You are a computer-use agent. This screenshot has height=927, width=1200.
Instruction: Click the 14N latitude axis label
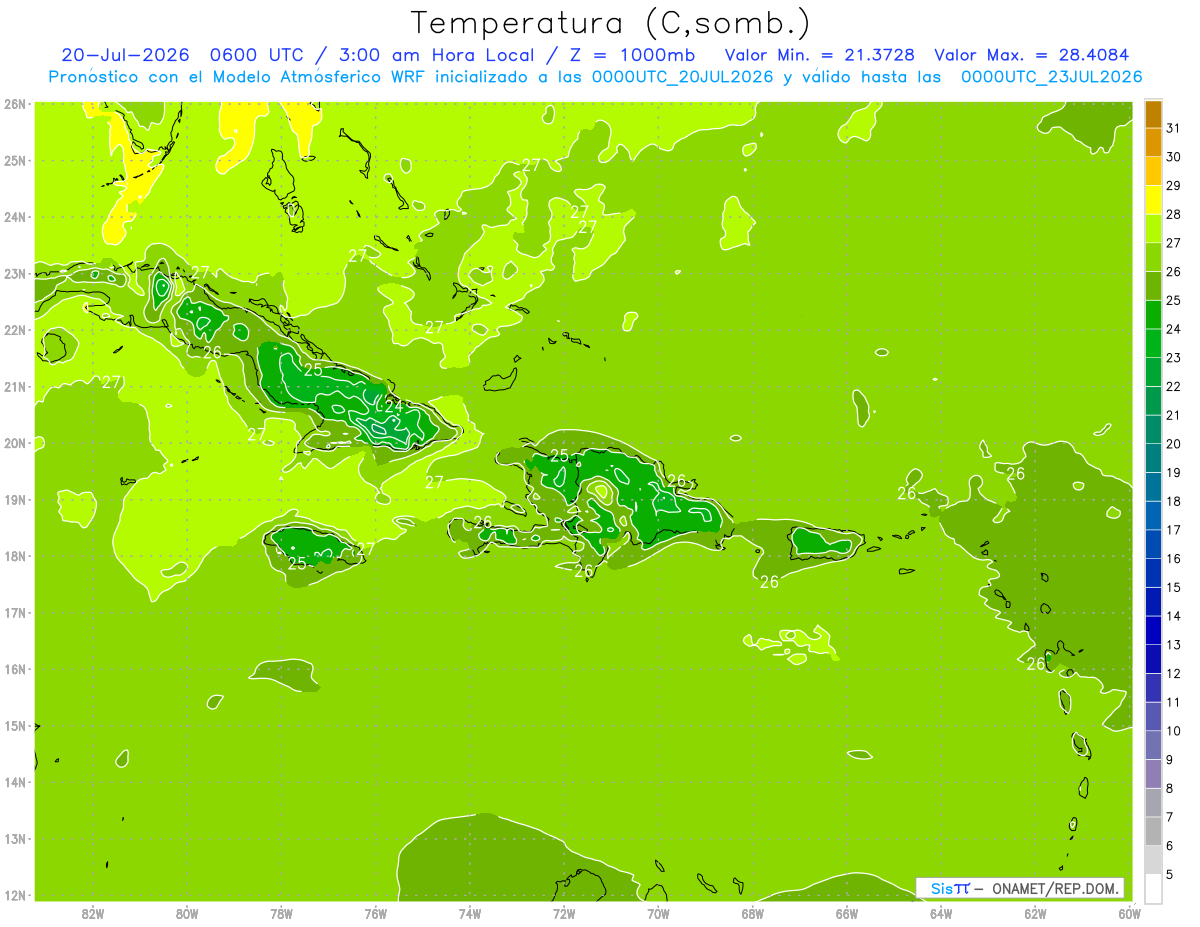pos(15,782)
